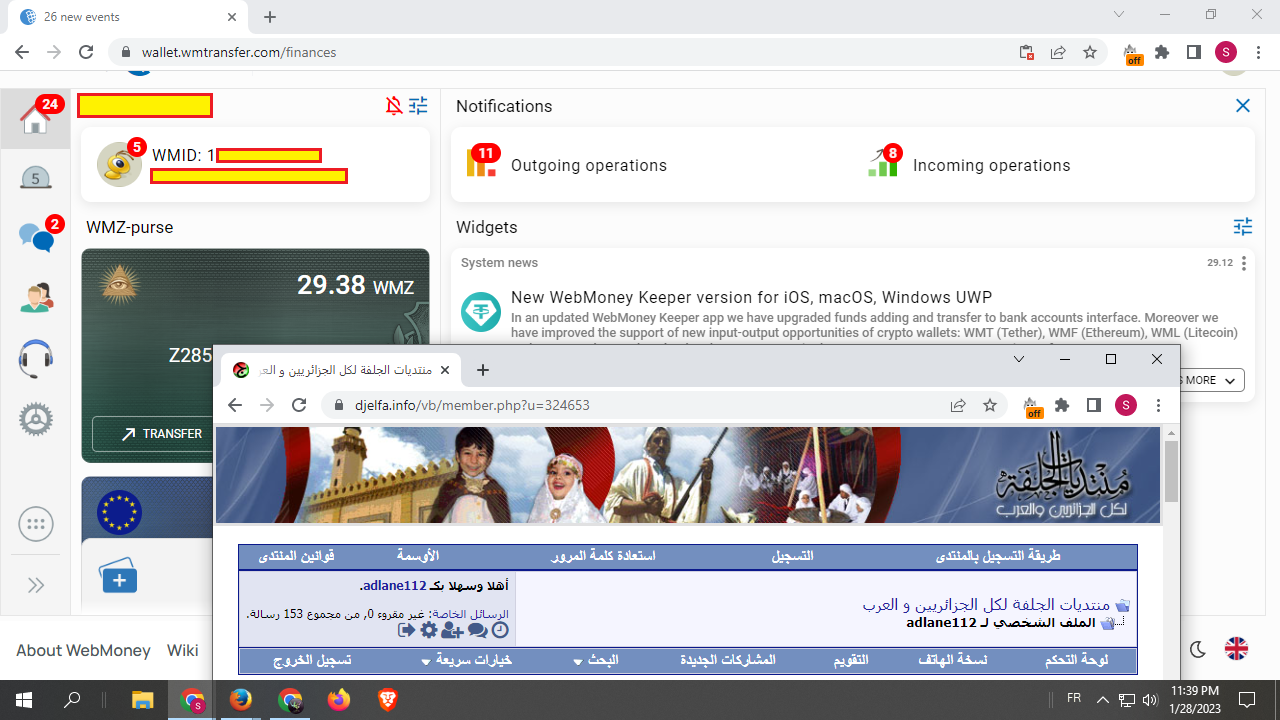Expand the sidebar with double chevron
Image resolution: width=1280 pixels, height=720 pixels.
point(36,585)
